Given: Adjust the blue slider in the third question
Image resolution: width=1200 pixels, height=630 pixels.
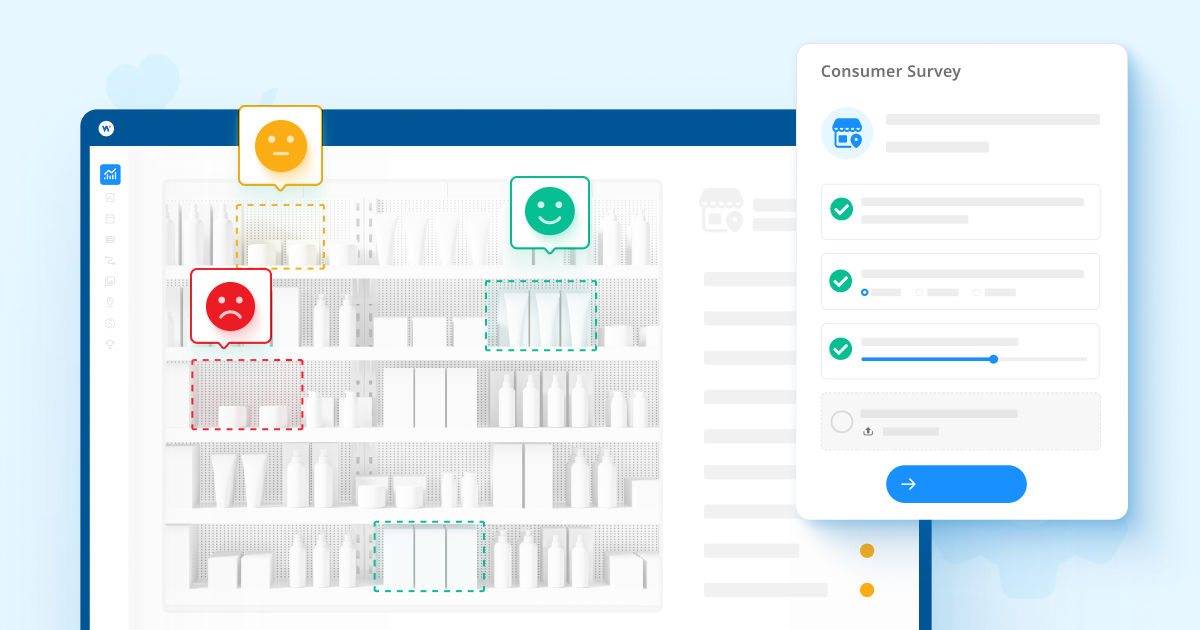Looking at the screenshot, I should [994, 358].
